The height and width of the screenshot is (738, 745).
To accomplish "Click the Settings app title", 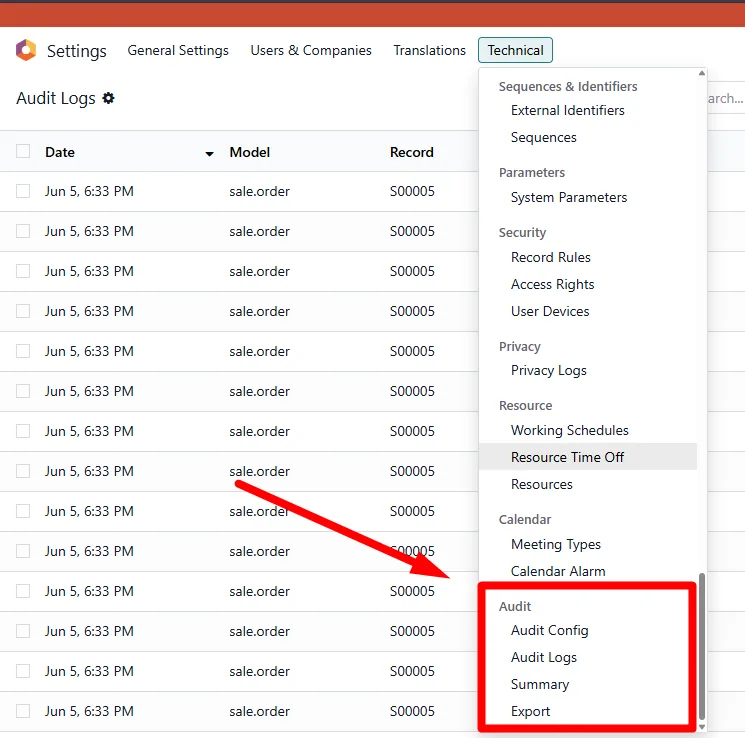I will click(x=76, y=51).
